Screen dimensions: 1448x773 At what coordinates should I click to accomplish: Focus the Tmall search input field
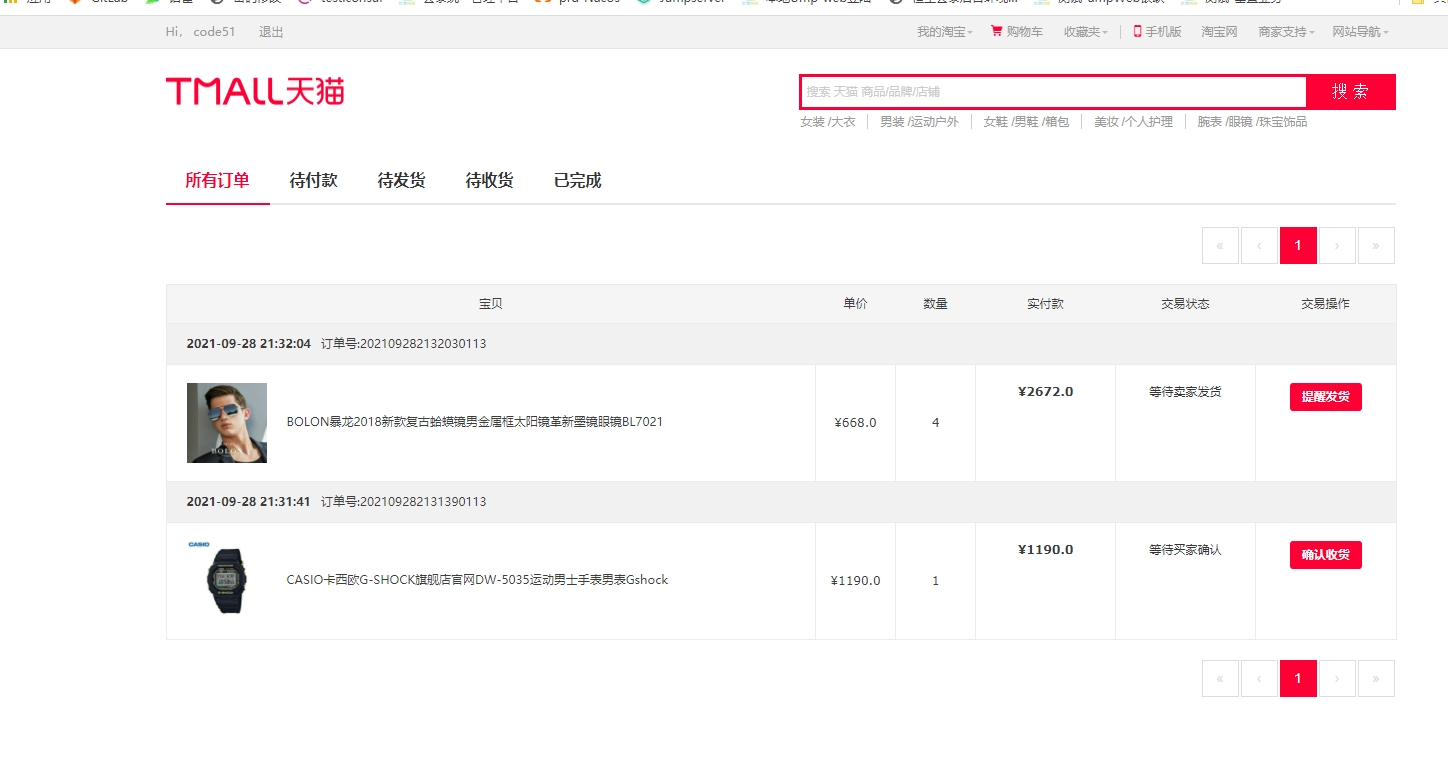tap(1053, 91)
